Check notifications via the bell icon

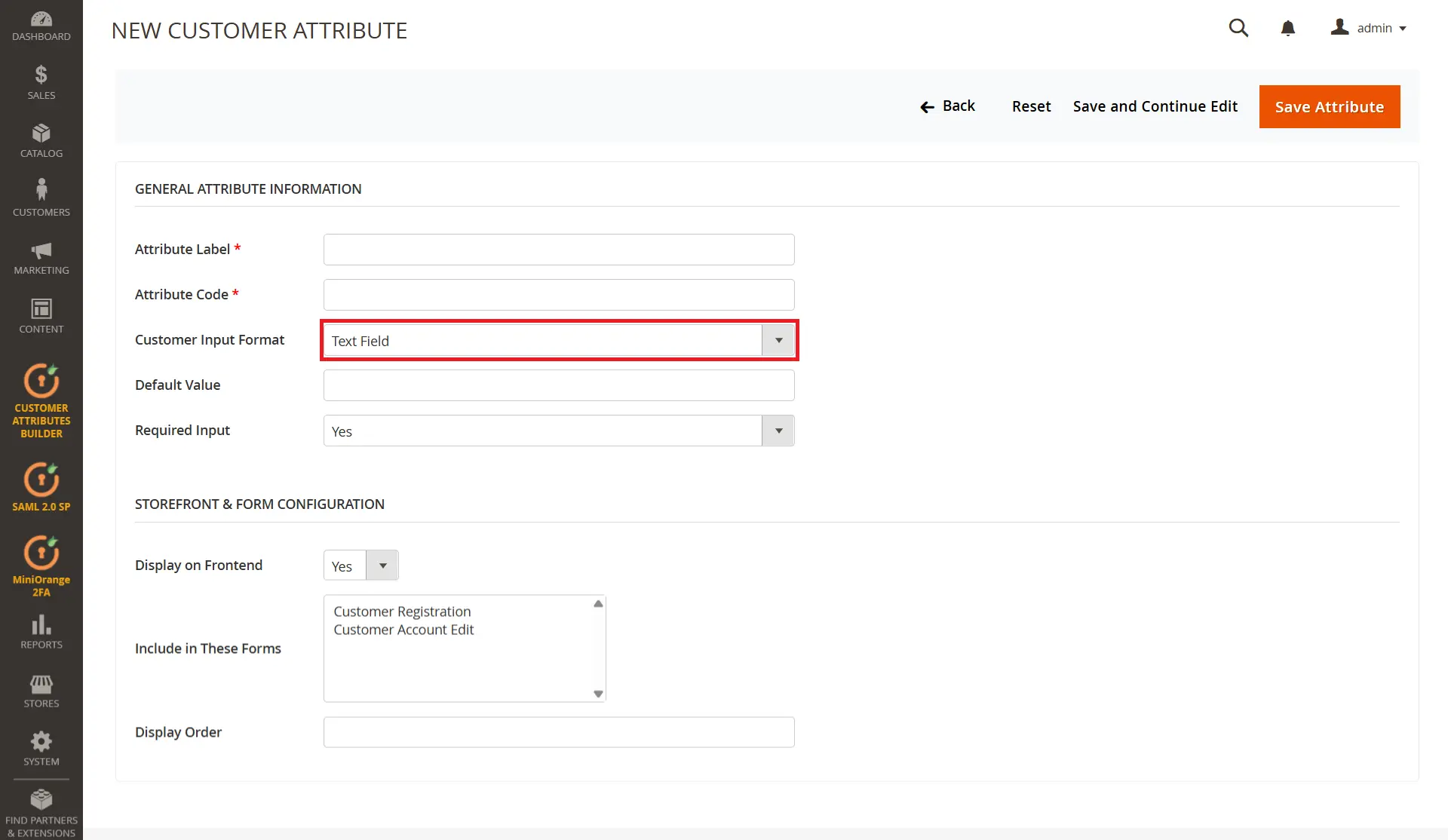(1288, 28)
